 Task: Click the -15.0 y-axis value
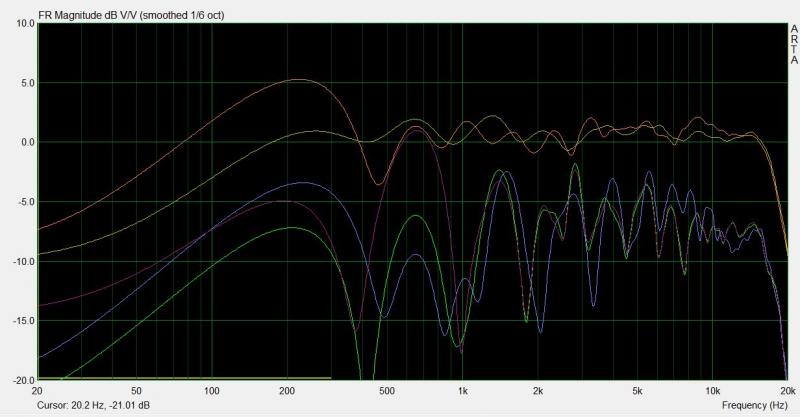(26, 321)
